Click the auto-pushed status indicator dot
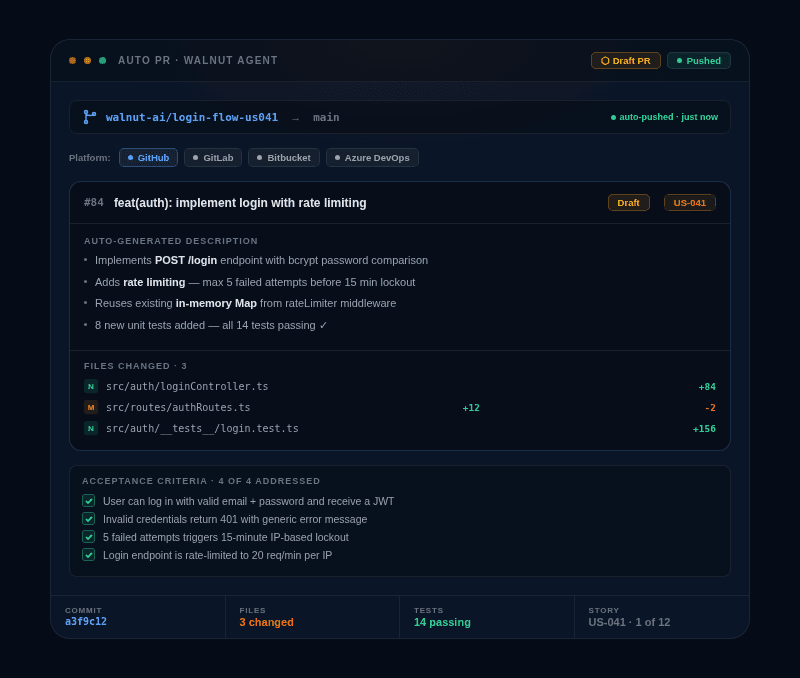 click(x=613, y=117)
